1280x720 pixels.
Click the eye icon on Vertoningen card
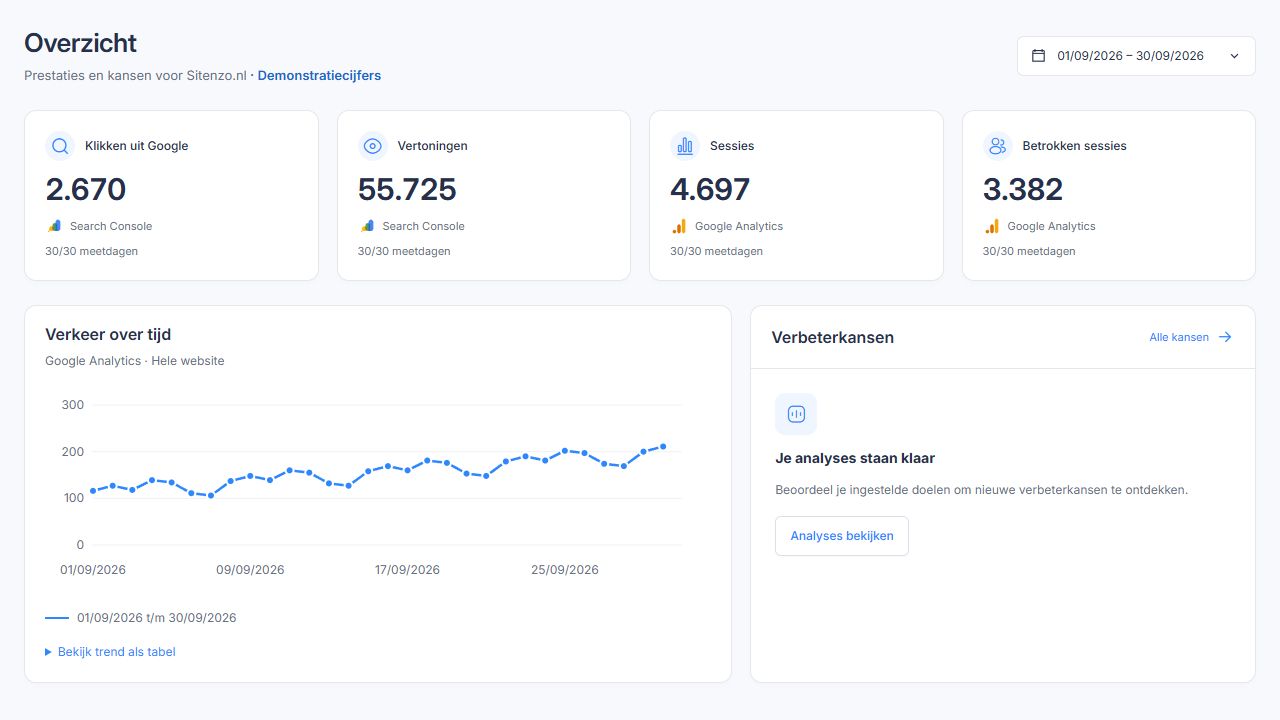pos(373,146)
